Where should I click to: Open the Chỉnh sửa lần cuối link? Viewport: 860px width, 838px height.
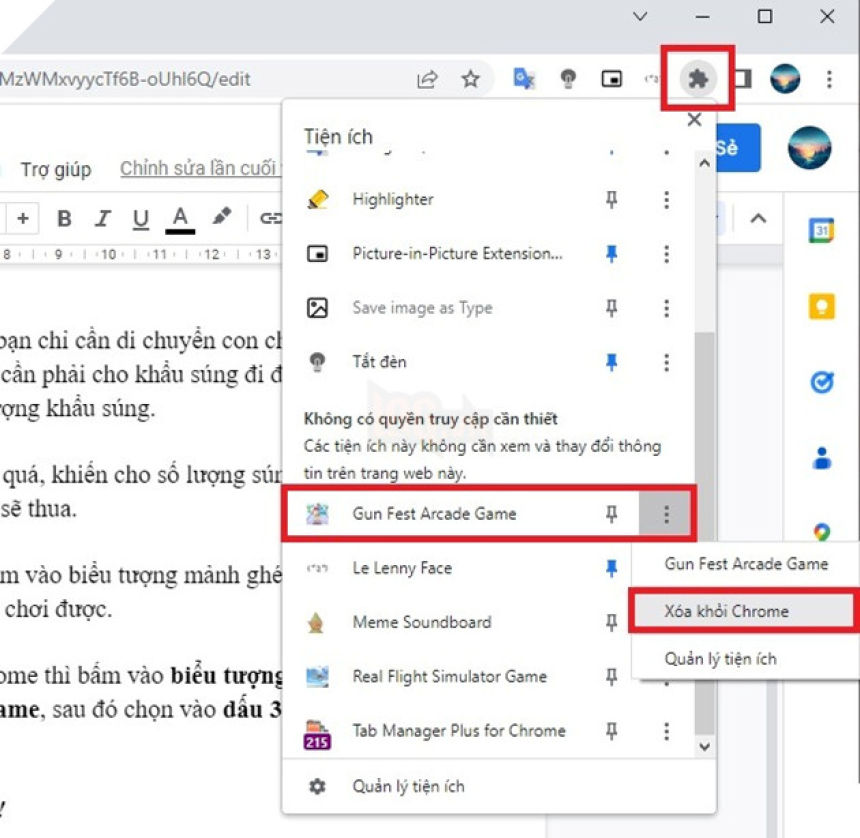coord(200,168)
